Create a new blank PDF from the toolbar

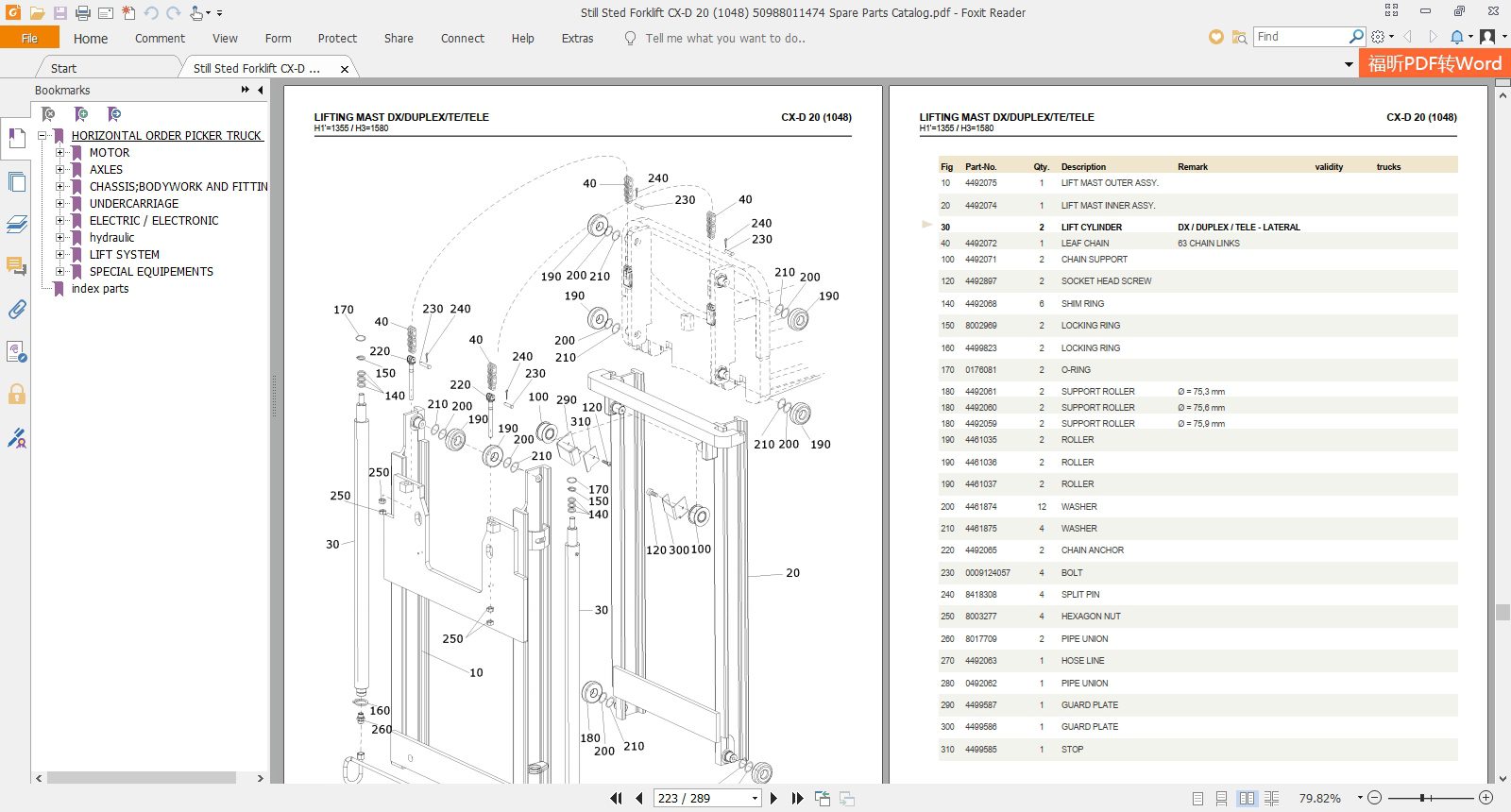pos(128,13)
